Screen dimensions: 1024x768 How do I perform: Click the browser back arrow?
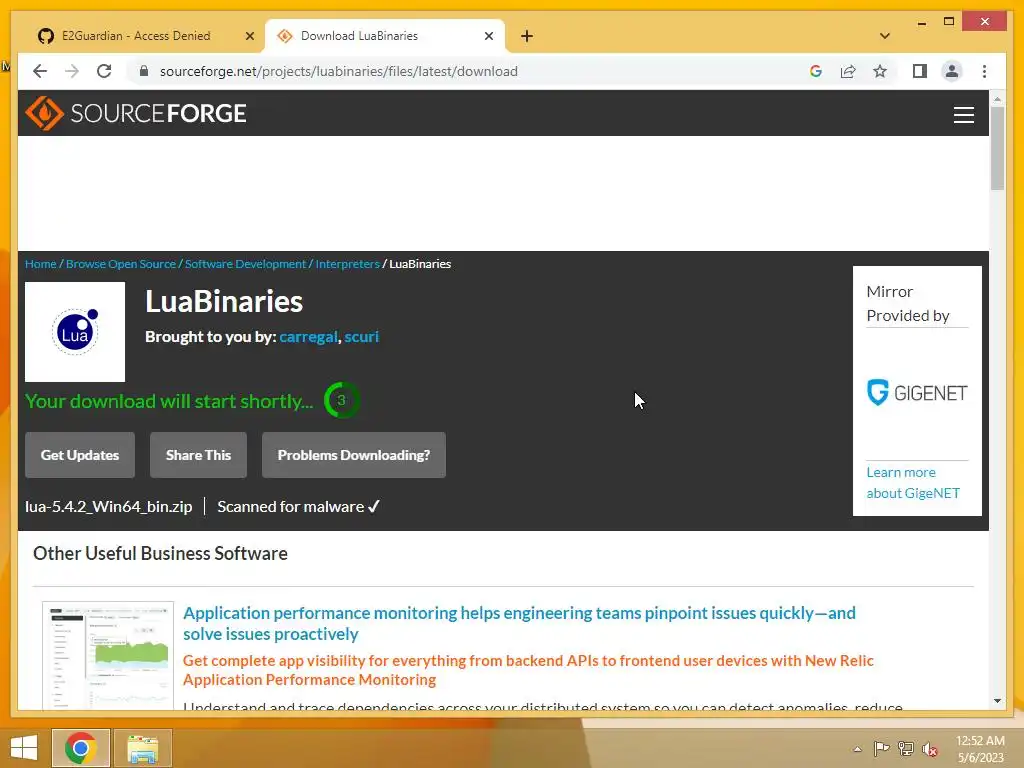[40, 71]
